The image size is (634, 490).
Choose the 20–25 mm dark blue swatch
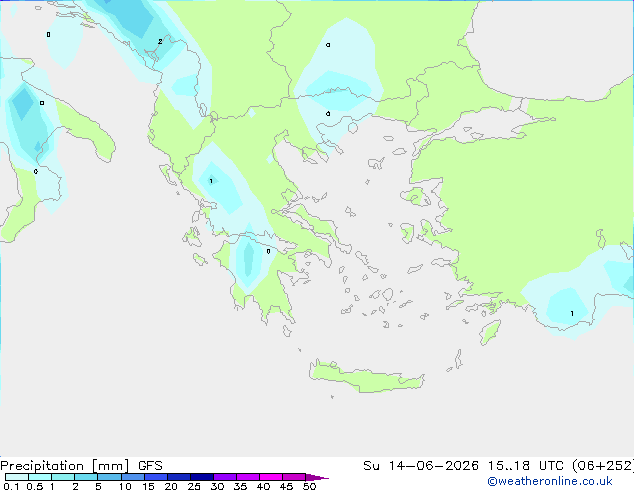(x=179, y=477)
